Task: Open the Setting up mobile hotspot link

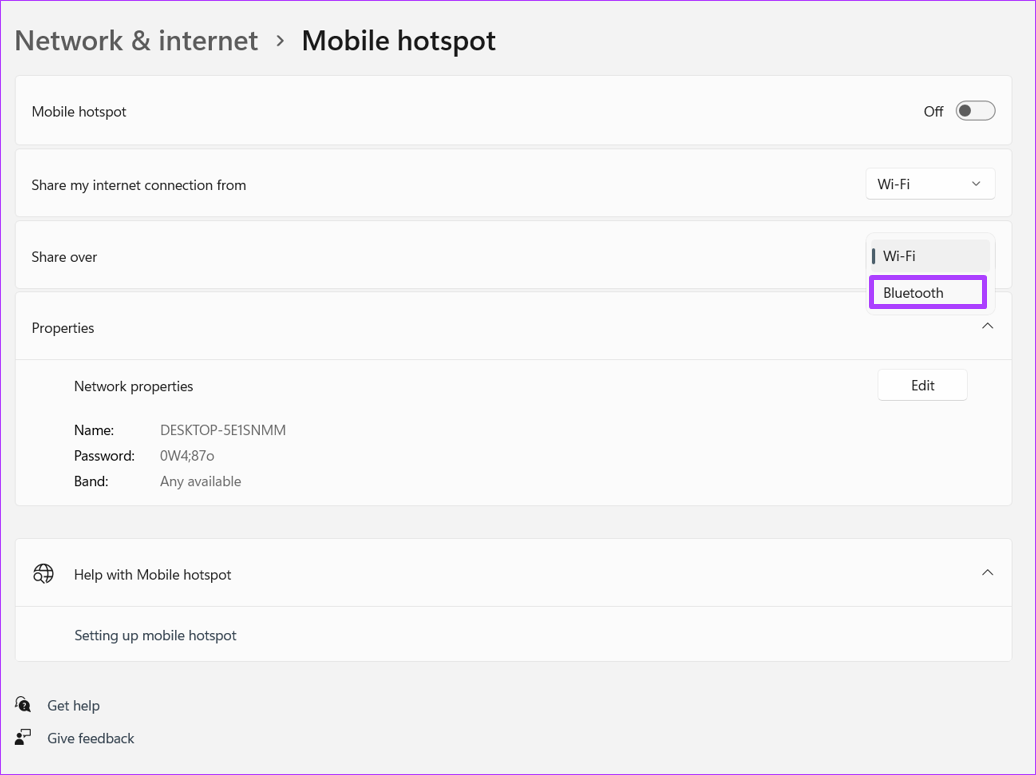Action: pyautogui.click(x=155, y=636)
